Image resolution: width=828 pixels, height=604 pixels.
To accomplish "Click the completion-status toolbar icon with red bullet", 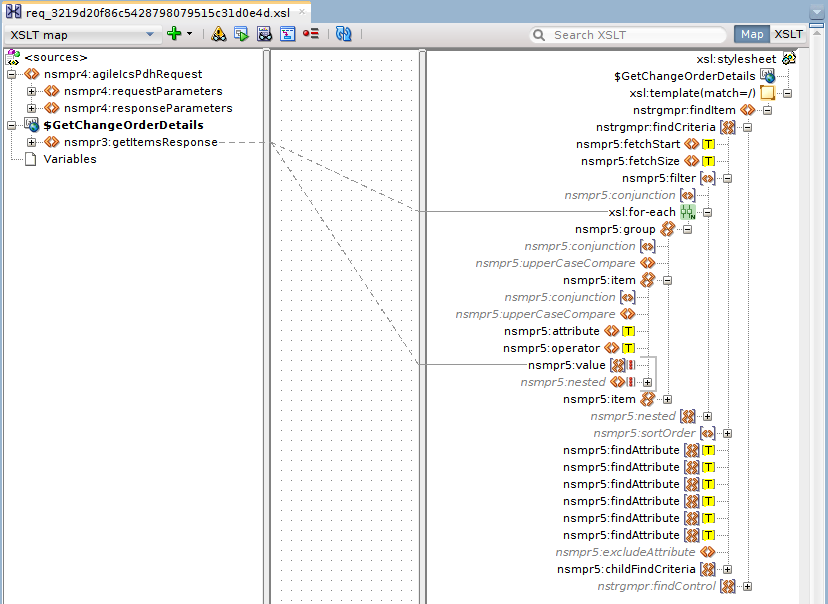I will [x=310, y=33].
